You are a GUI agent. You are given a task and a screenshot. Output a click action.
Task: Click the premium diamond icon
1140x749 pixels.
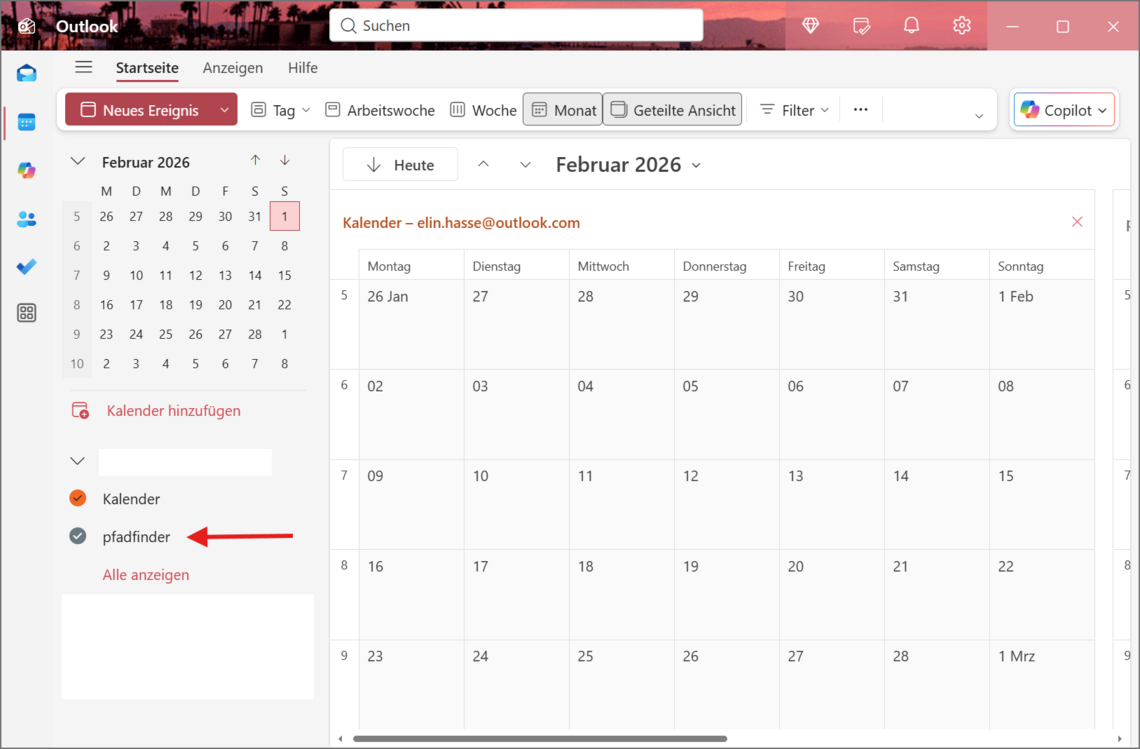pyautogui.click(x=811, y=26)
